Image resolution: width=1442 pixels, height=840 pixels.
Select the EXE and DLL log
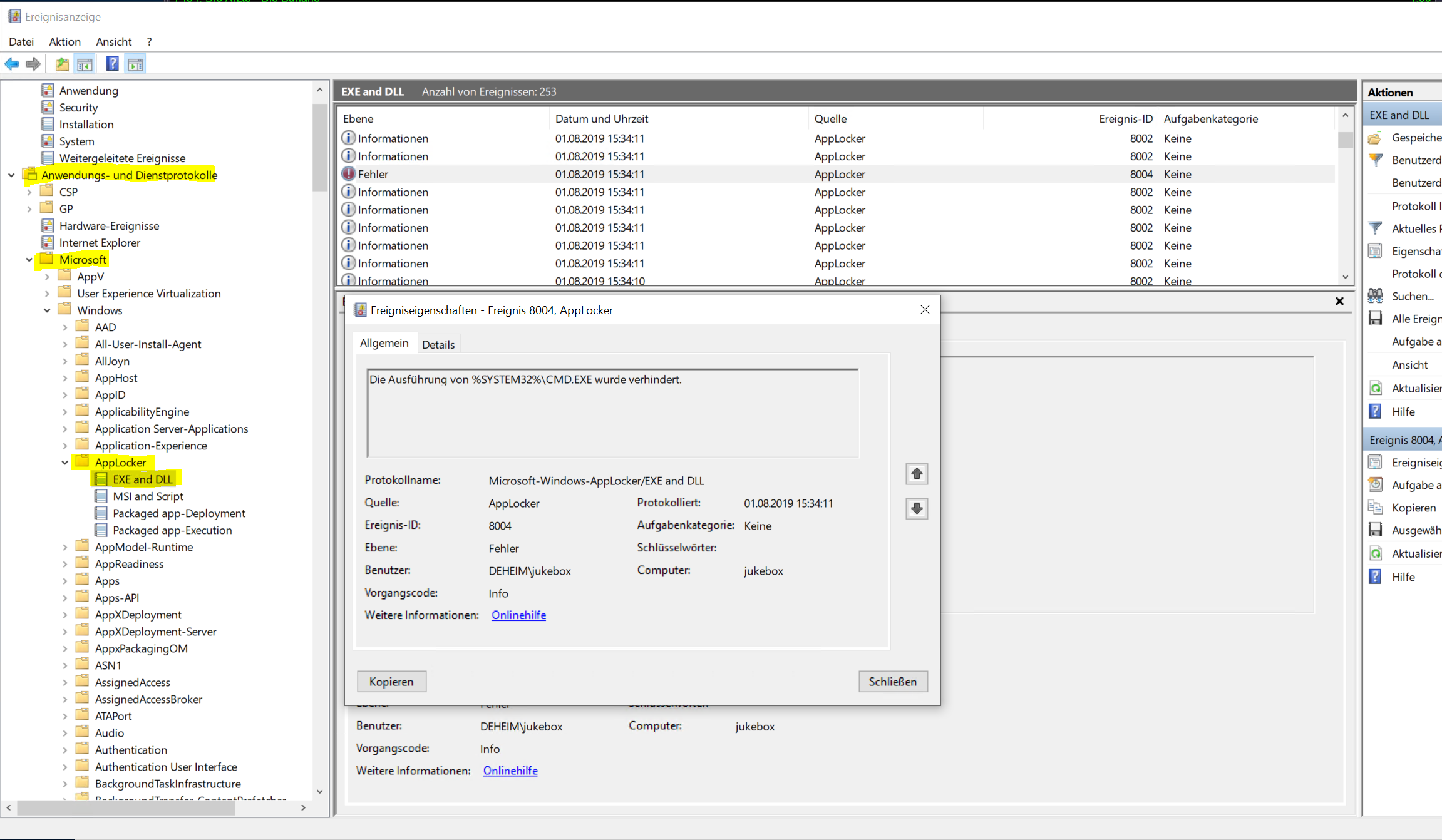click(x=142, y=479)
